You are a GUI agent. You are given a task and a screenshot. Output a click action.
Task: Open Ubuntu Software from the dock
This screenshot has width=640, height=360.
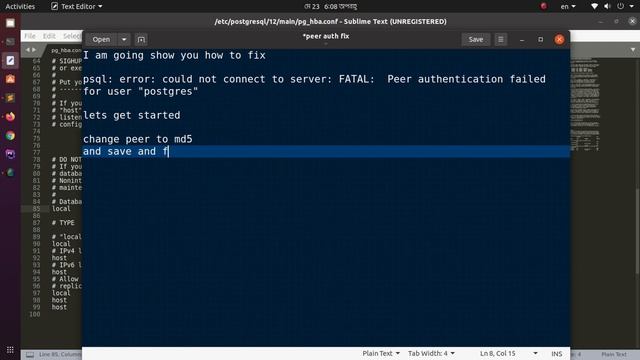click(10, 79)
